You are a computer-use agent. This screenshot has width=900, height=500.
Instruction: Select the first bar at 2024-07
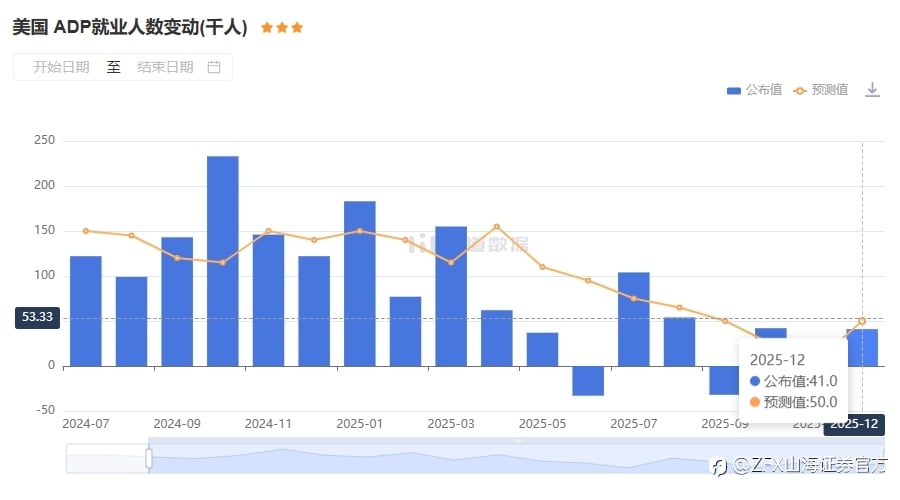pyautogui.click(x=85, y=310)
